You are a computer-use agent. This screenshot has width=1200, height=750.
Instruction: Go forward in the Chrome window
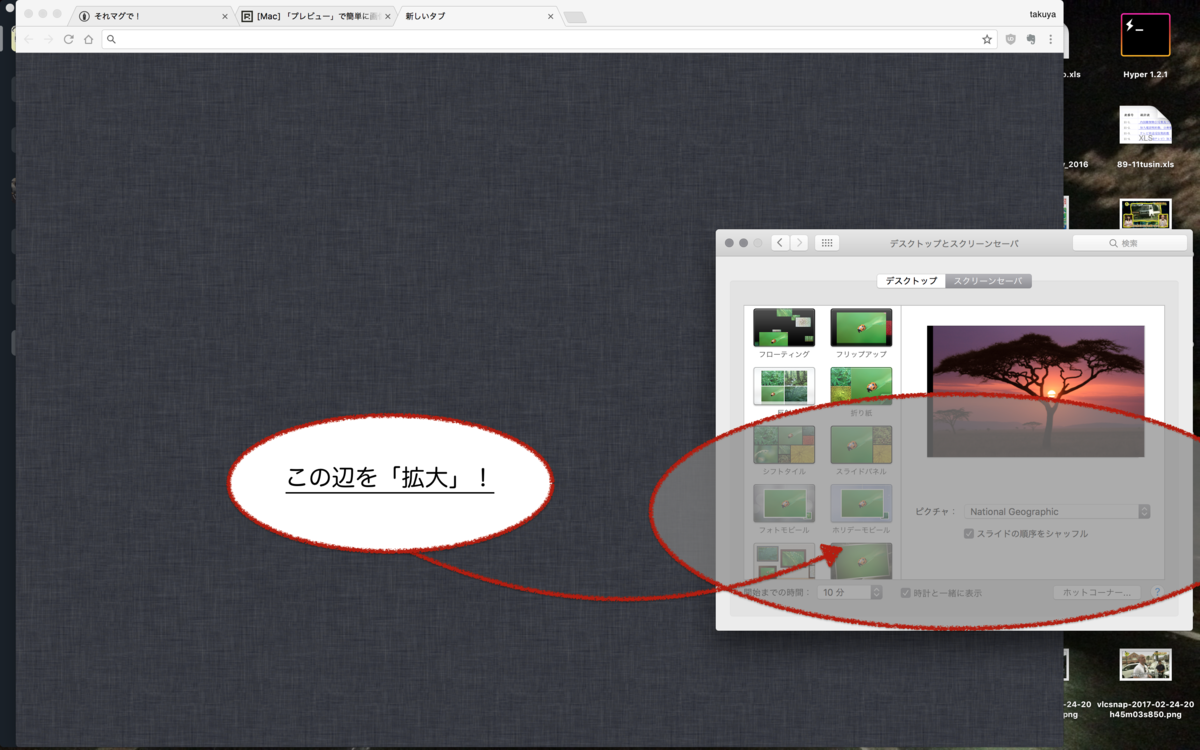[x=48, y=39]
